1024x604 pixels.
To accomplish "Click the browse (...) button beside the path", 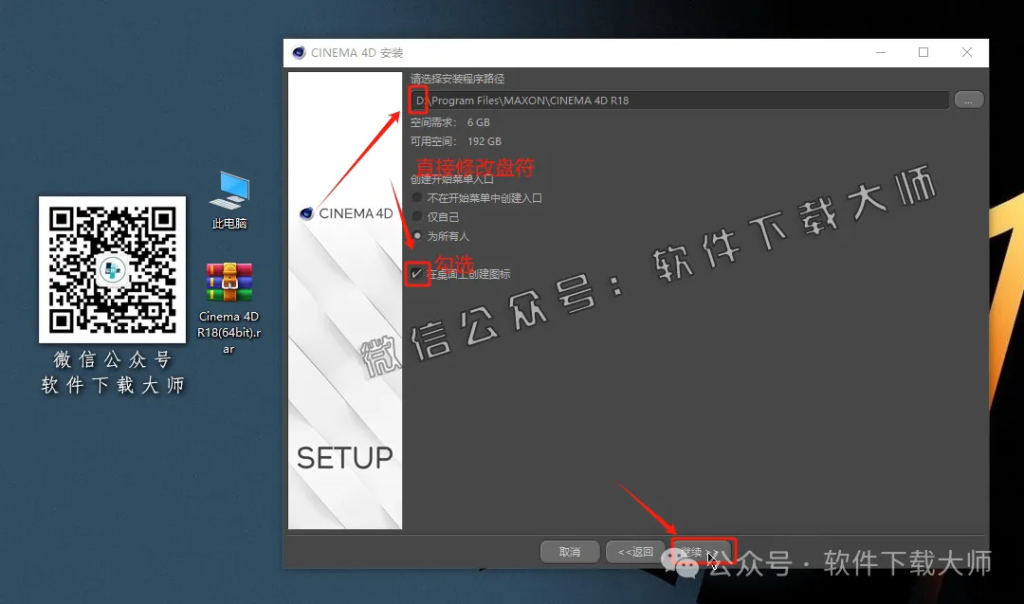I will (x=968, y=99).
